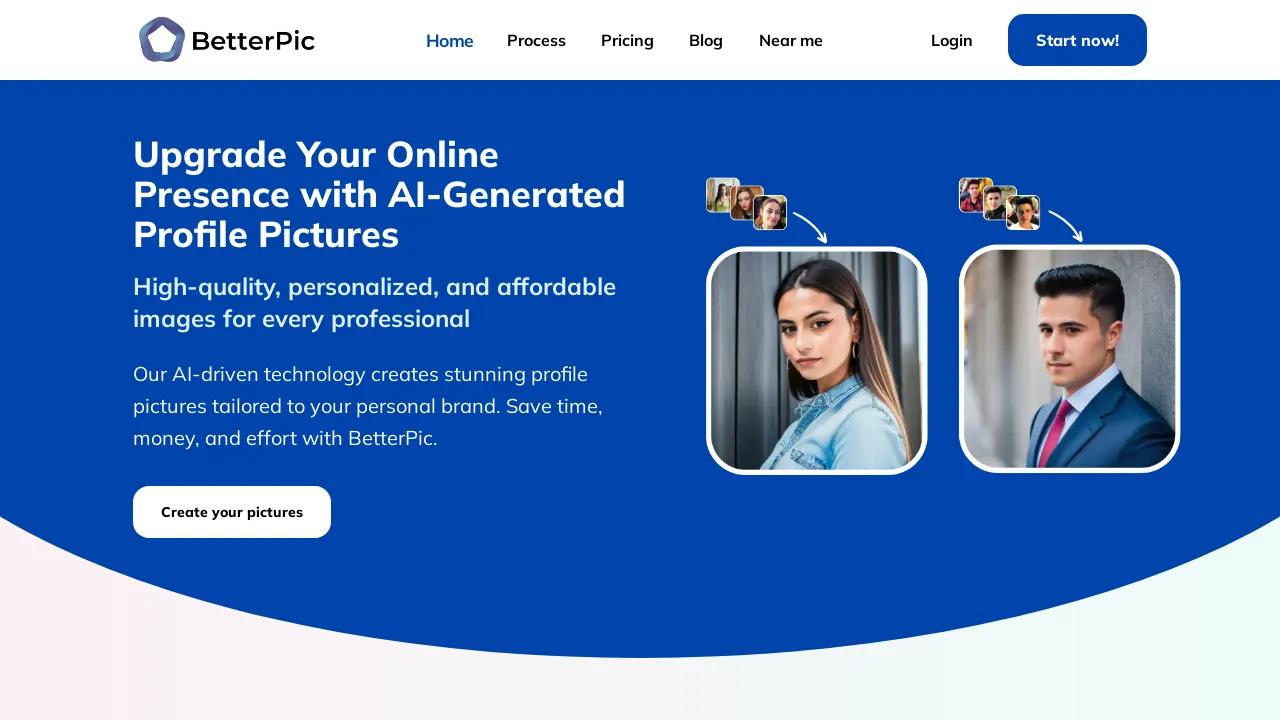Image resolution: width=1280 pixels, height=720 pixels.
Task: Click the curved arrow above woman portrait
Action: (x=811, y=227)
